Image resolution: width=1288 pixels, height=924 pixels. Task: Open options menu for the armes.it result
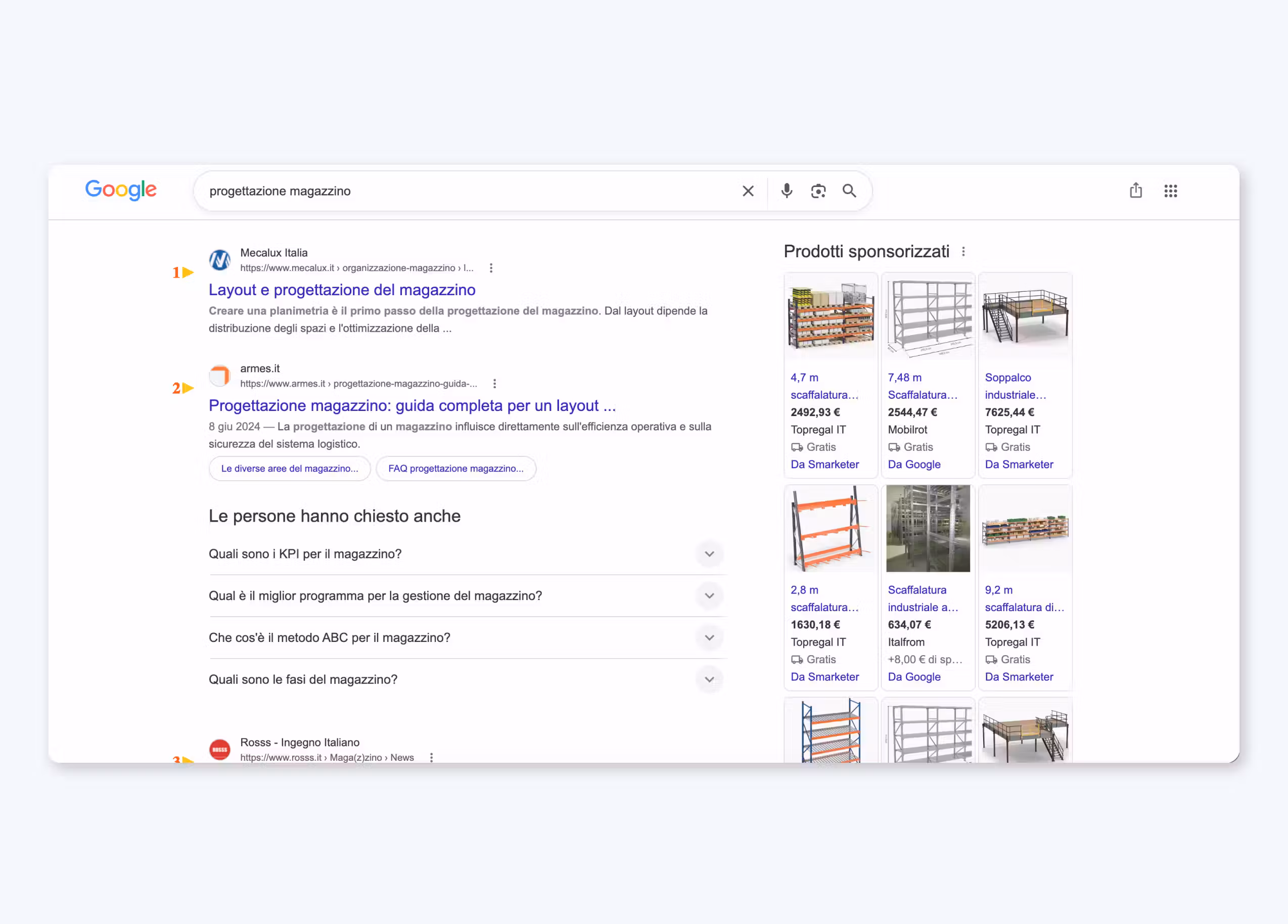point(495,384)
